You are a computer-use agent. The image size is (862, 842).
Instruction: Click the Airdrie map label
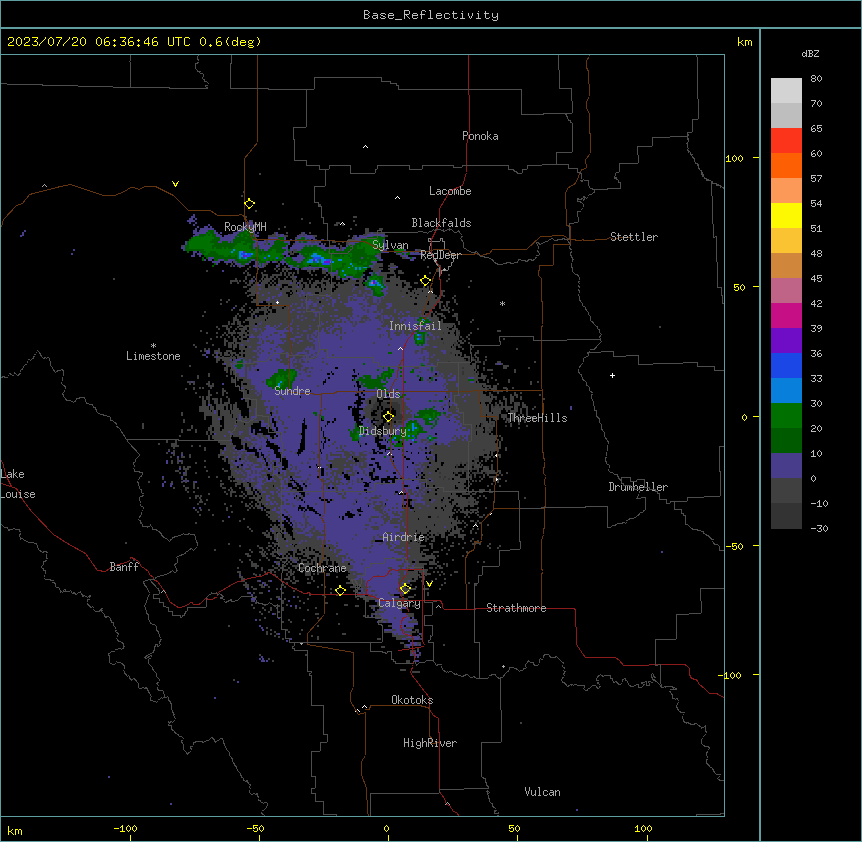(404, 537)
